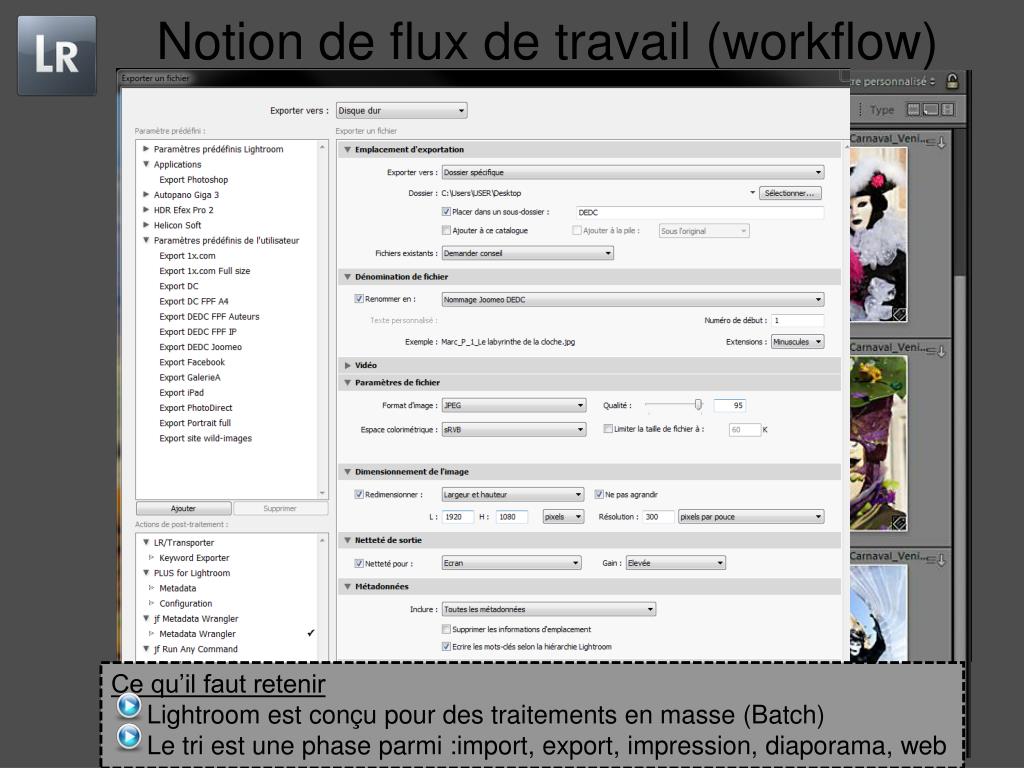Collapse 'Dimensionnement de l'image' section
Image resolution: width=1024 pixels, height=768 pixels.
tap(348, 472)
